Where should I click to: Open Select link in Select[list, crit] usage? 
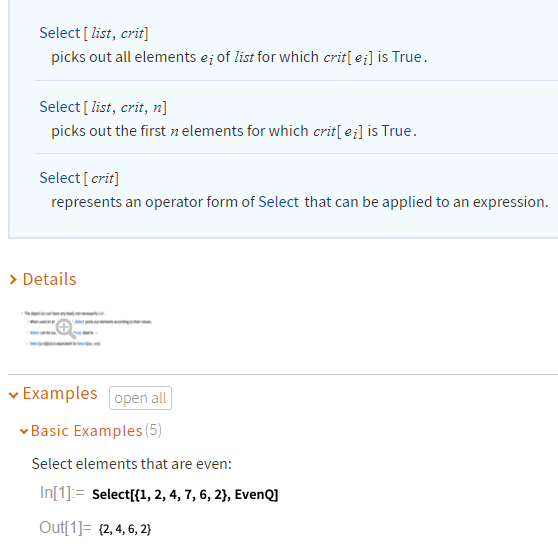pyautogui.click(x=60, y=33)
